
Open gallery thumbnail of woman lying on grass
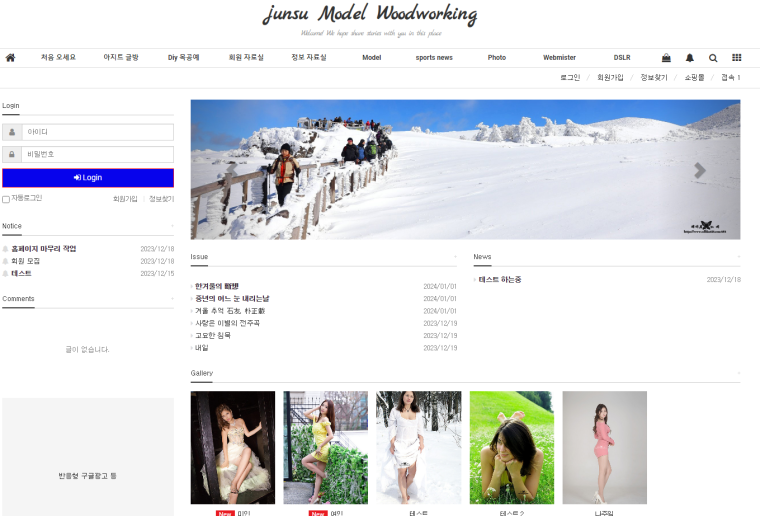(512, 447)
